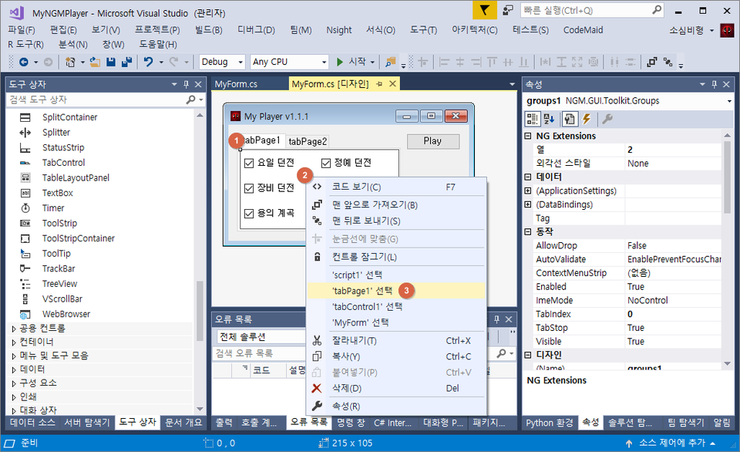Image resolution: width=740 pixels, height=452 pixels.
Task: Switch to the 서버 탐색기 tab
Action: pyautogui.click(x=86, y=422)
